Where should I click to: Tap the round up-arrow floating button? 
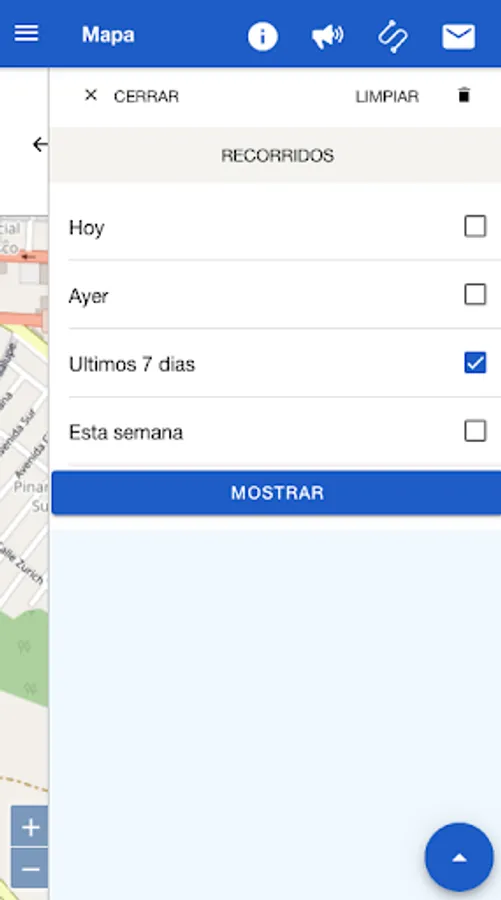click(459, 858)
